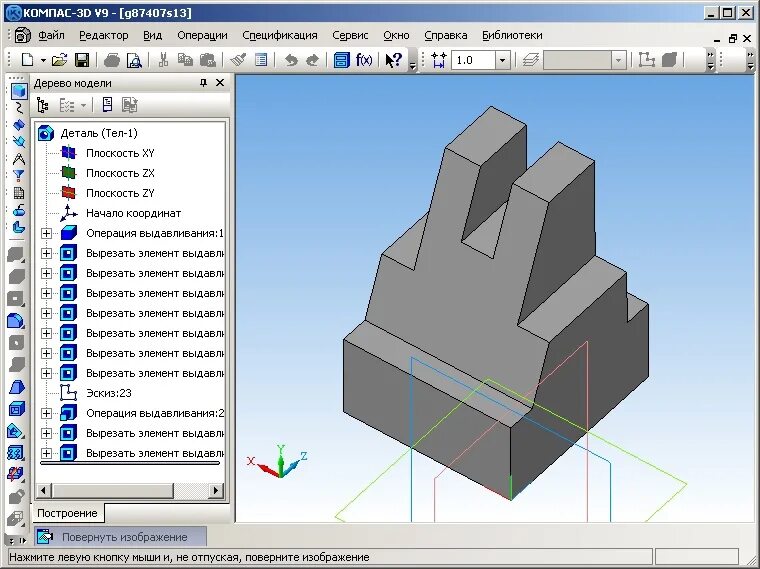Image resolution: width=760 pixels, height=569 pixels.
Task: Click the What's This help cursor icon
Action: click(x=394, y=60)
